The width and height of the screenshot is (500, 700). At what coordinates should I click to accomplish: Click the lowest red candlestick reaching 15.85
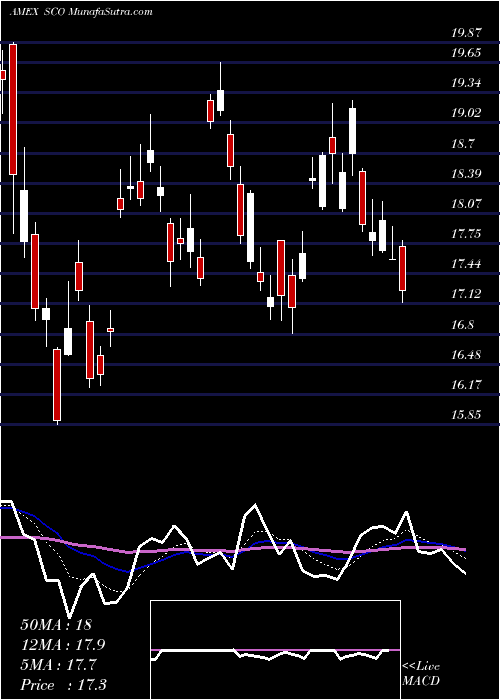pos(57,385)
